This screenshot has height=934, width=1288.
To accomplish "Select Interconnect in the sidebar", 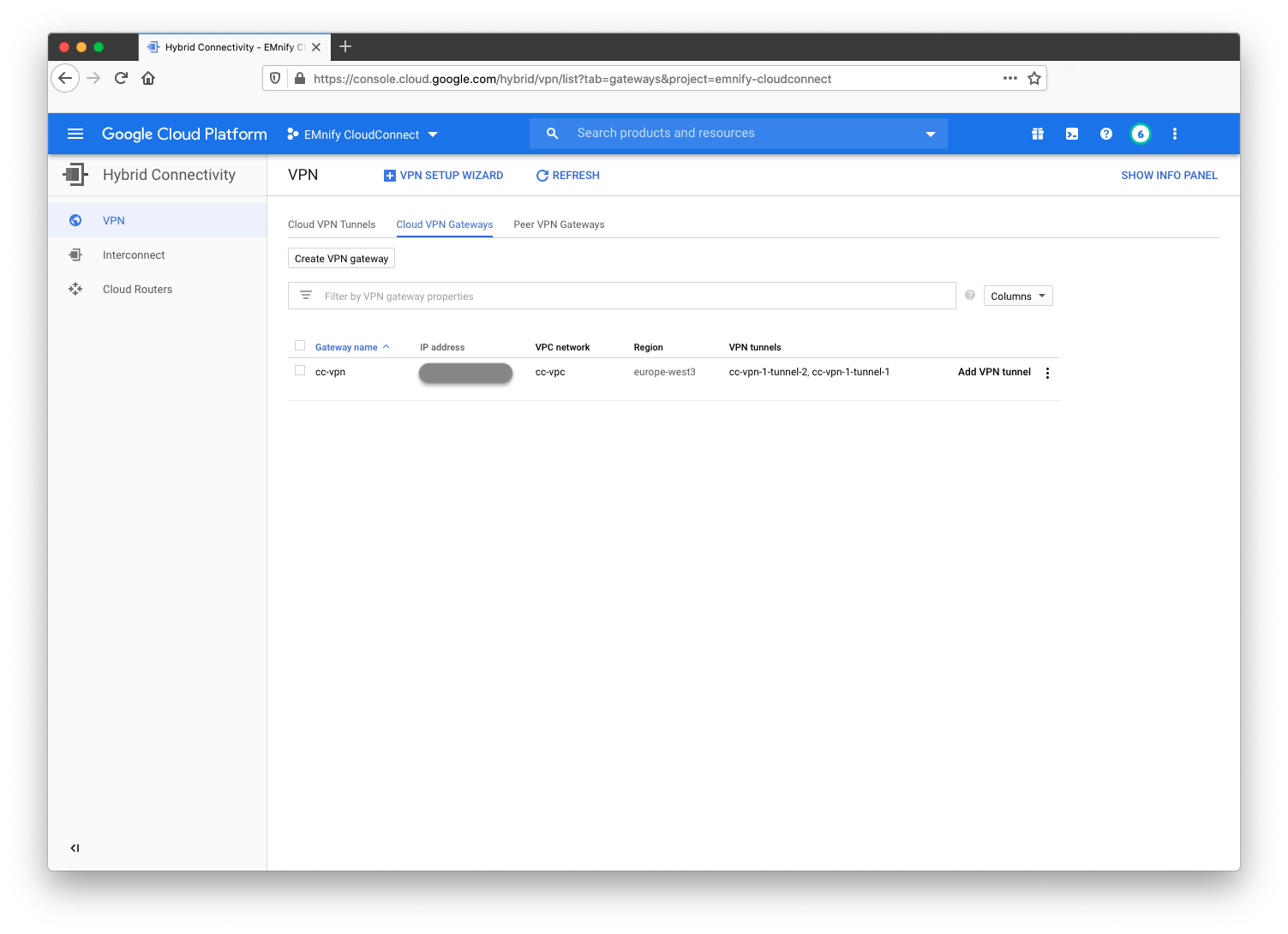I will pos(134,254).
